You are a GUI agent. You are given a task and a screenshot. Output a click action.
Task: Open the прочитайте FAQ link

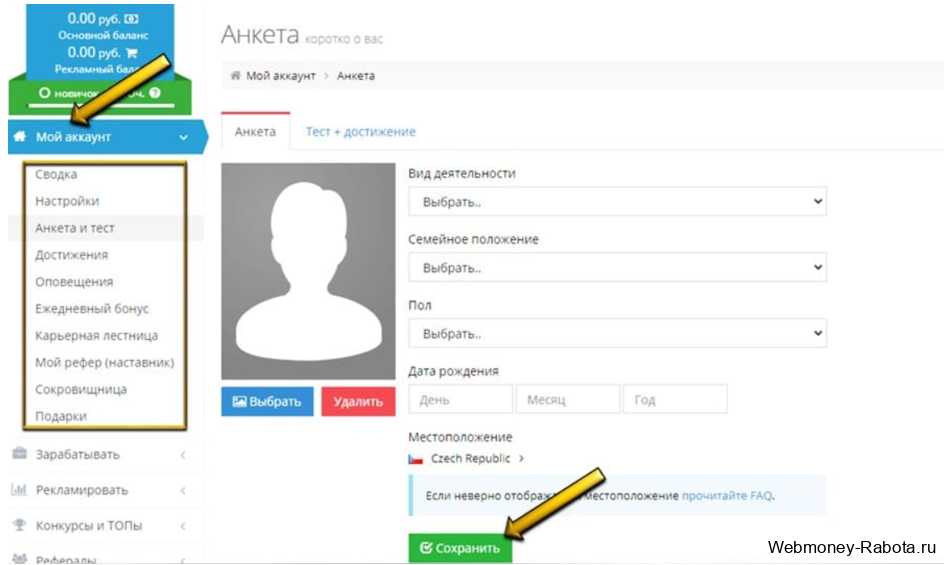coord(727,495)
